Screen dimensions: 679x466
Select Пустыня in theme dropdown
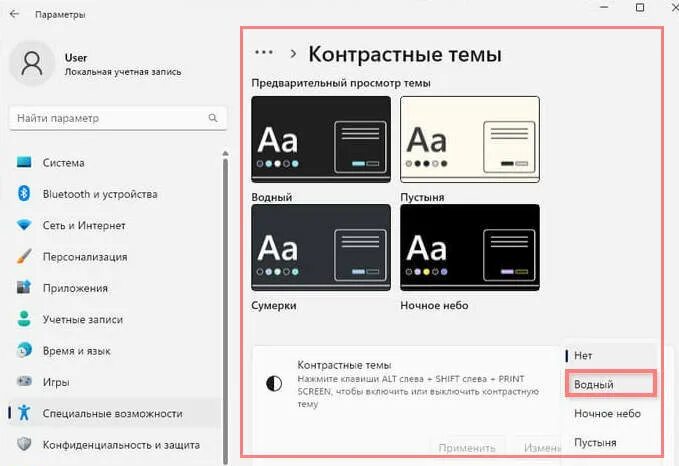coord(611,442)
